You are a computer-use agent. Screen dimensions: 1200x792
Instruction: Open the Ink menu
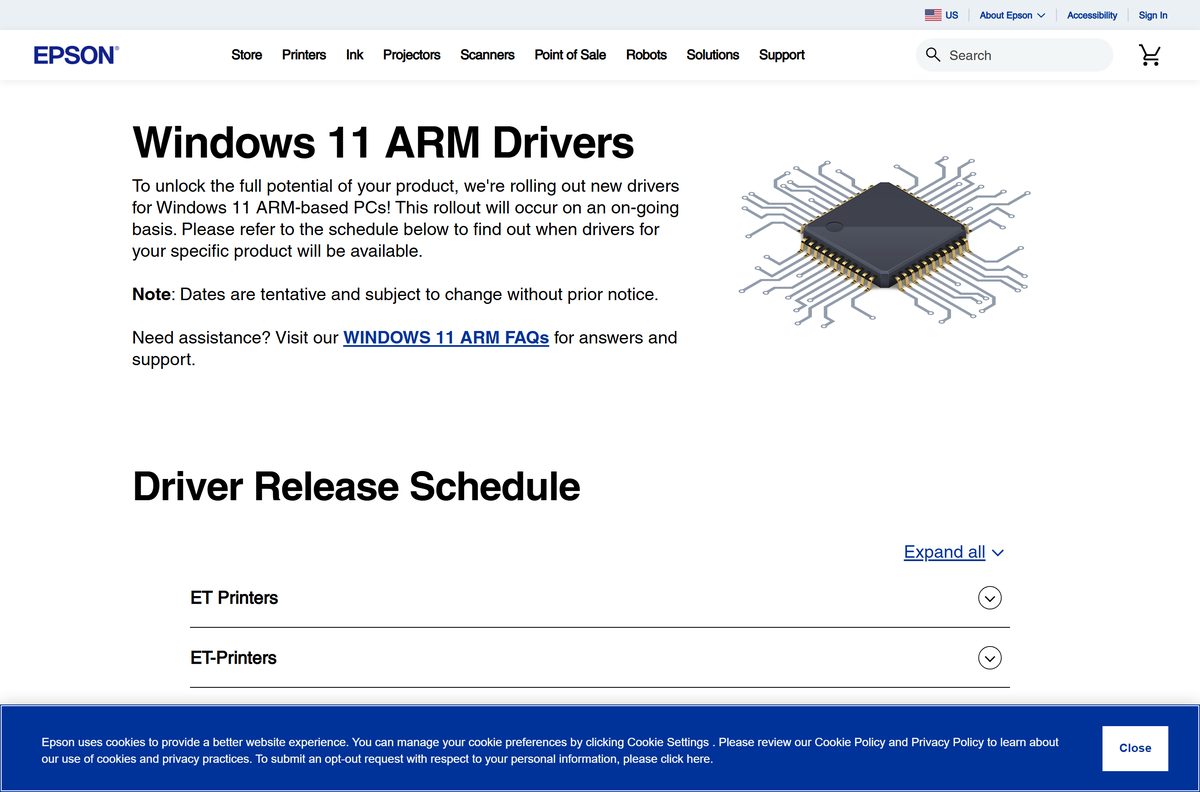[355, 55]
